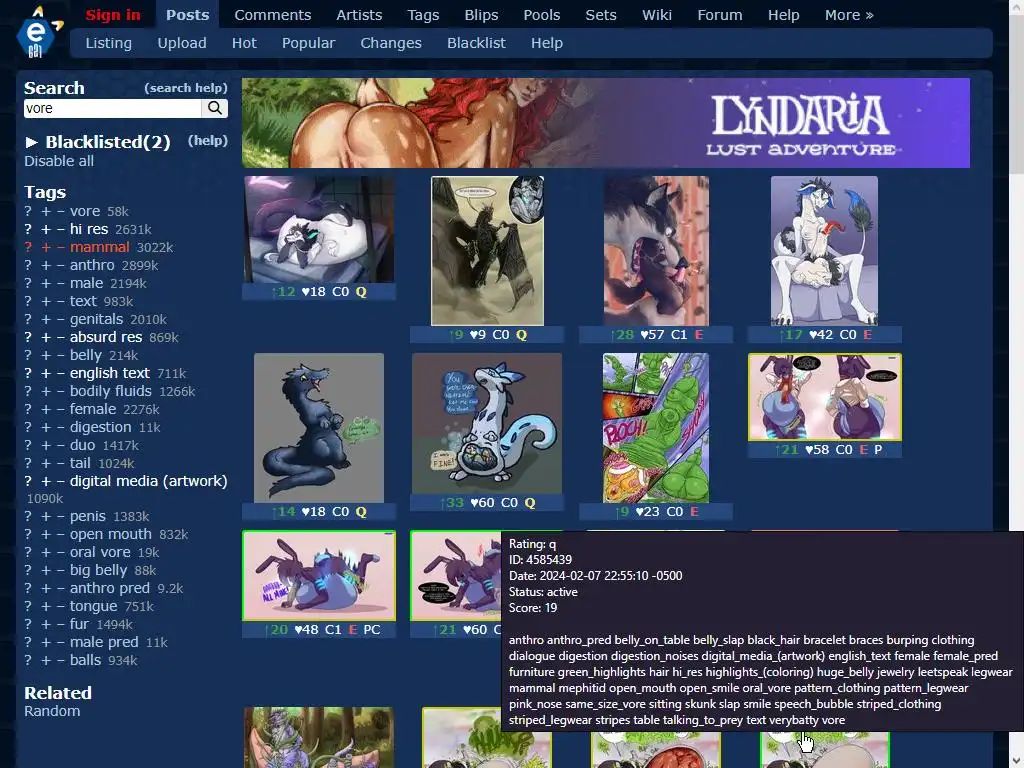Viewport: 1024px width, 768px height.
Task: Click the Help link in the submenu bar
Action: [547, 43]
